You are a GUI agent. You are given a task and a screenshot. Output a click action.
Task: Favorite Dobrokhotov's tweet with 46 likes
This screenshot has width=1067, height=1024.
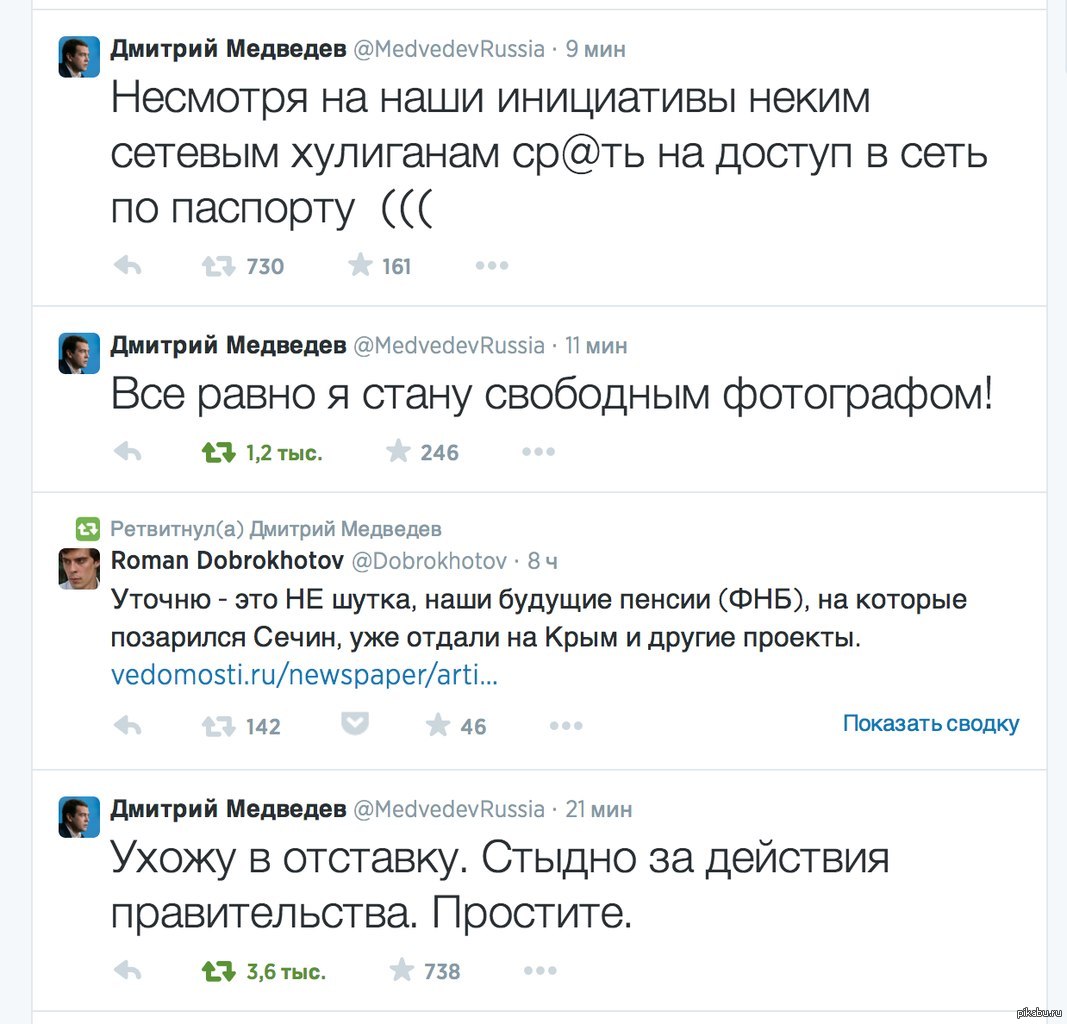click(x=438, y=725)
